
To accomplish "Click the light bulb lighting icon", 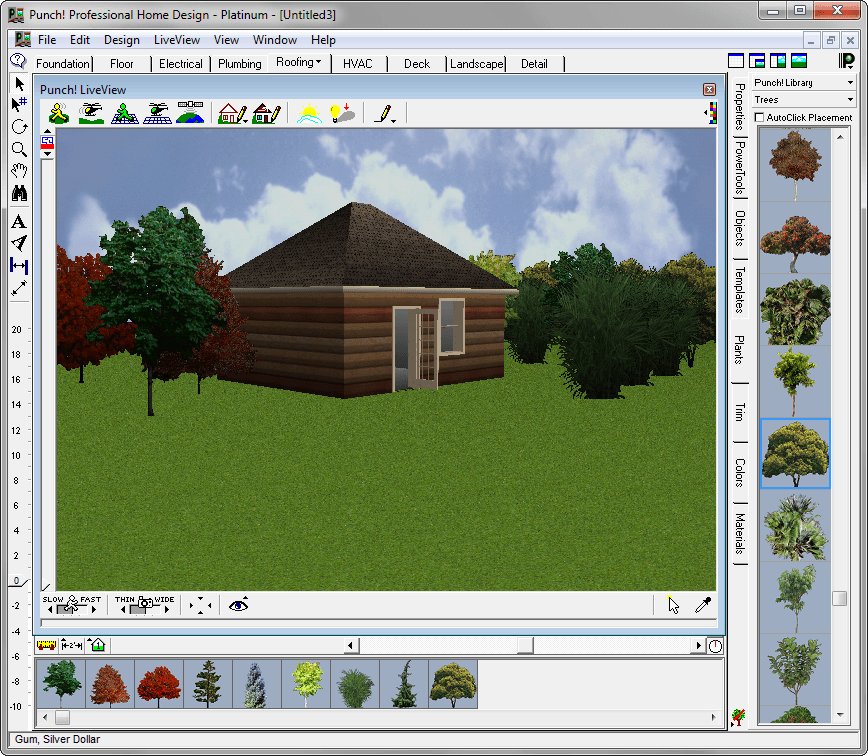I will 342,113.
